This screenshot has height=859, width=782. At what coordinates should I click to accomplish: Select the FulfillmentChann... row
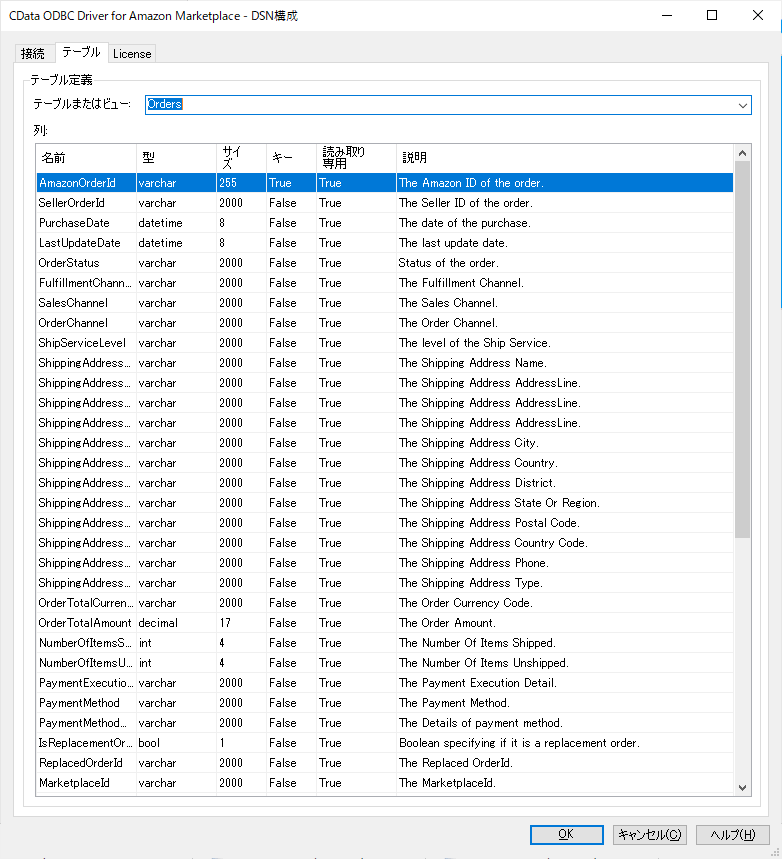coord(385,283)
